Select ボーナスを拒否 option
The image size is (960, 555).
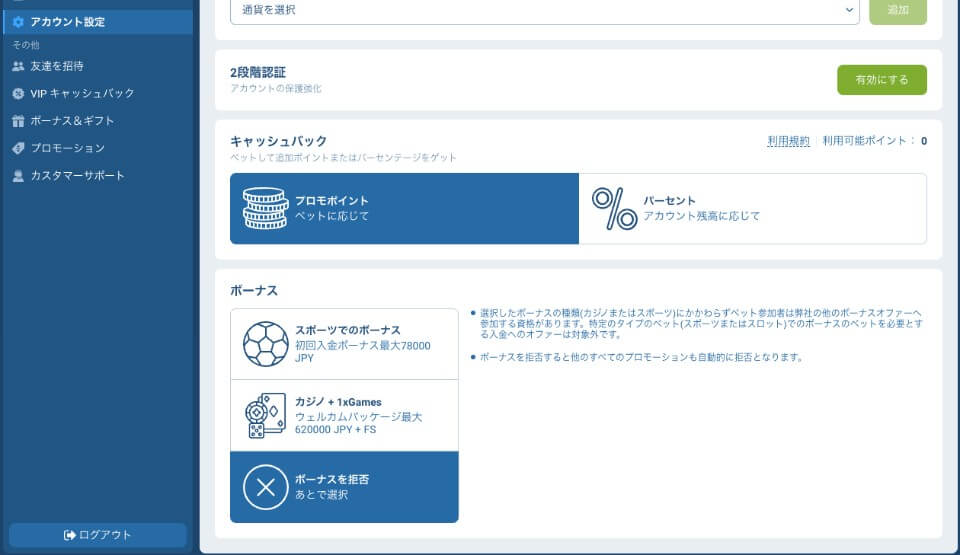click(x=344, y=487)
